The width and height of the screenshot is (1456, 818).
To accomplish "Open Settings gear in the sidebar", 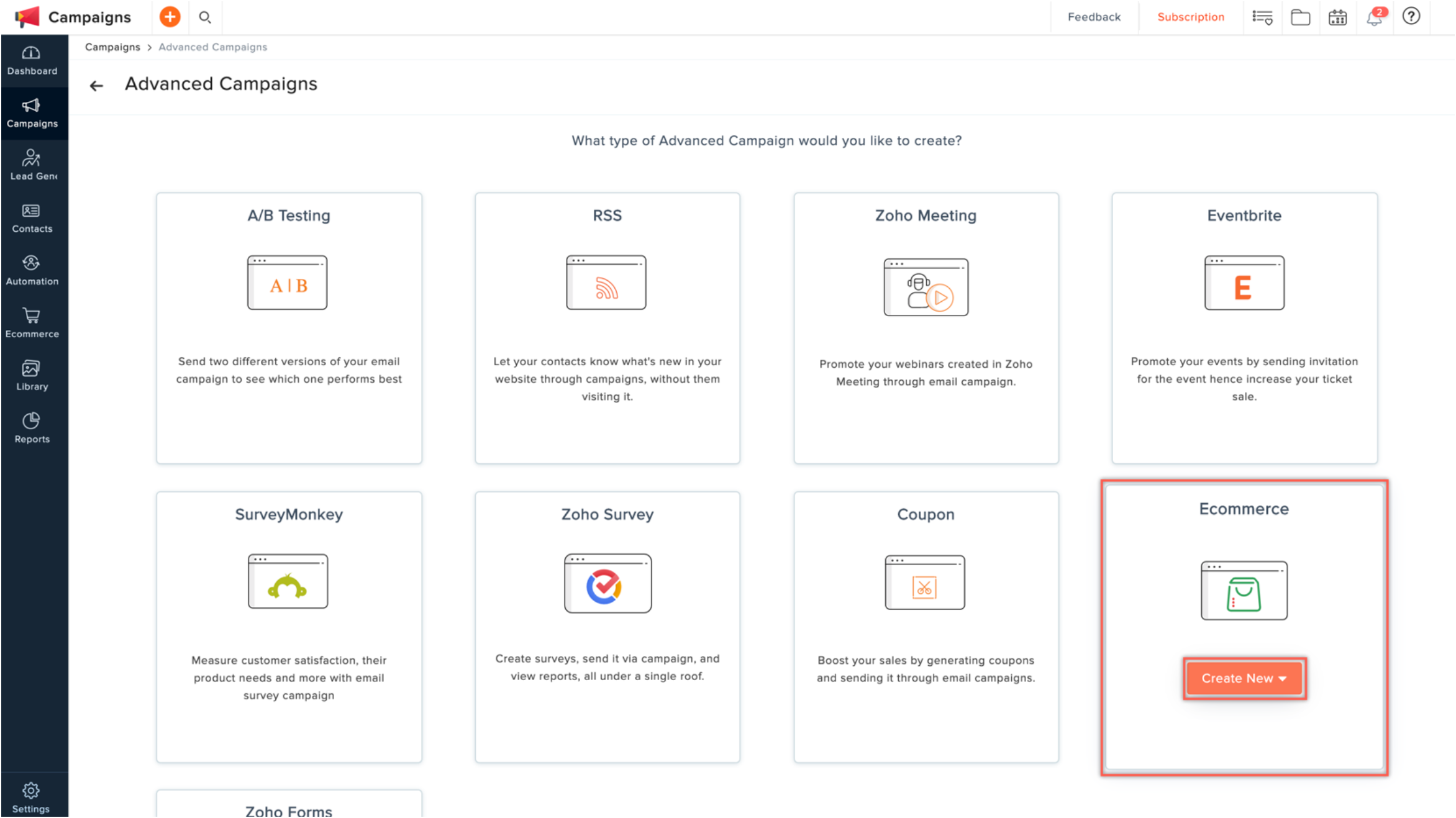I will point(31,797).
